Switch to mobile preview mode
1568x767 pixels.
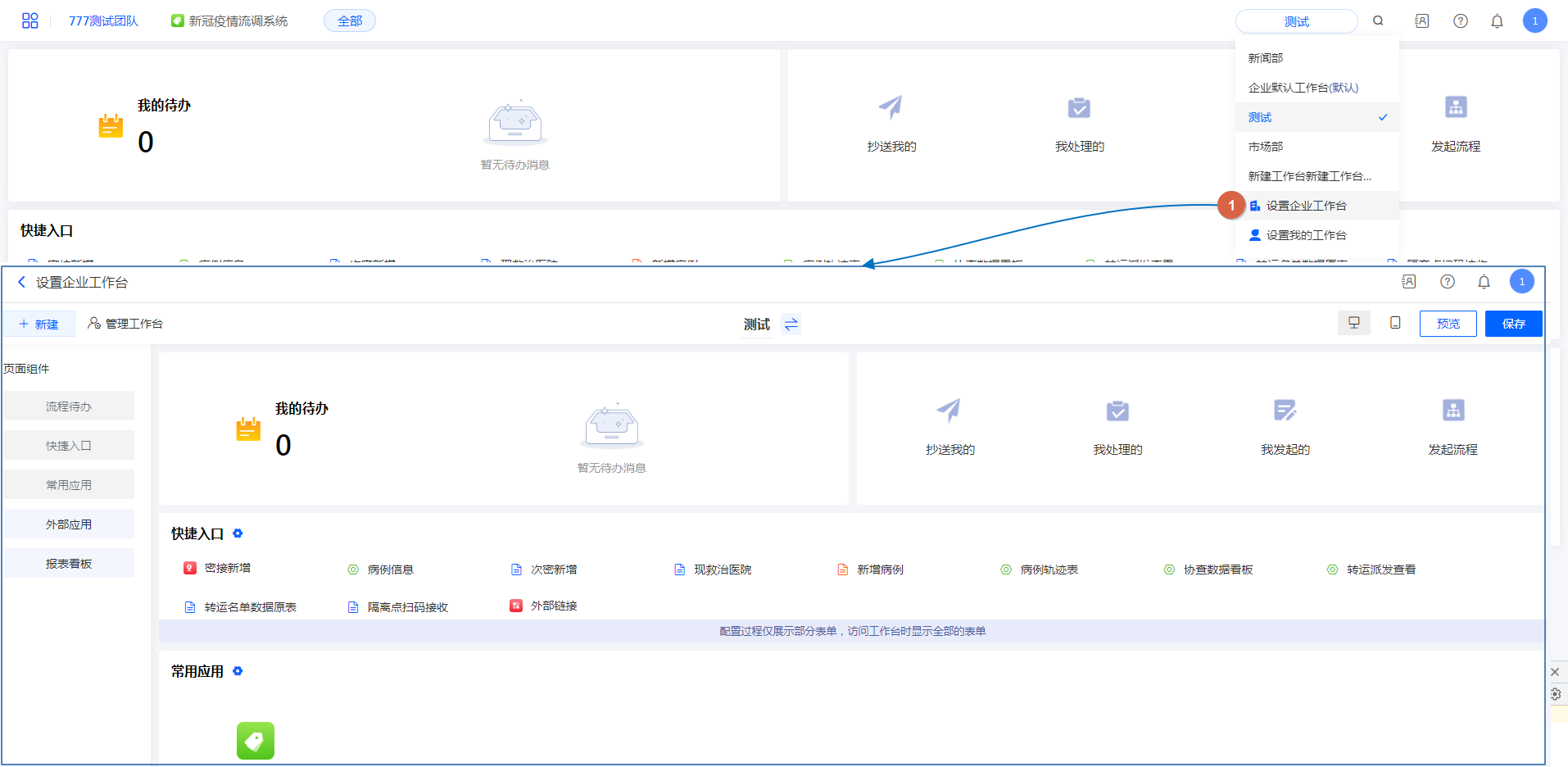pyautogui.click(x=1395, y=323)
